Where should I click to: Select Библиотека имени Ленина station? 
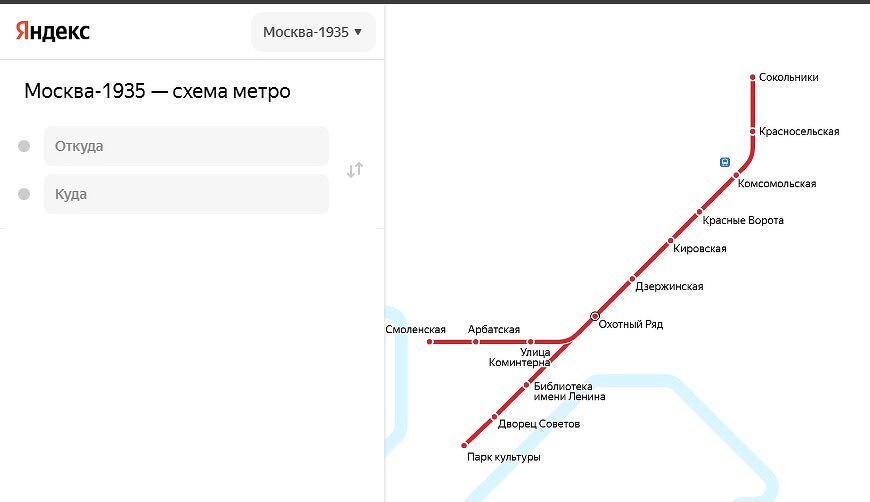point(569,391)
